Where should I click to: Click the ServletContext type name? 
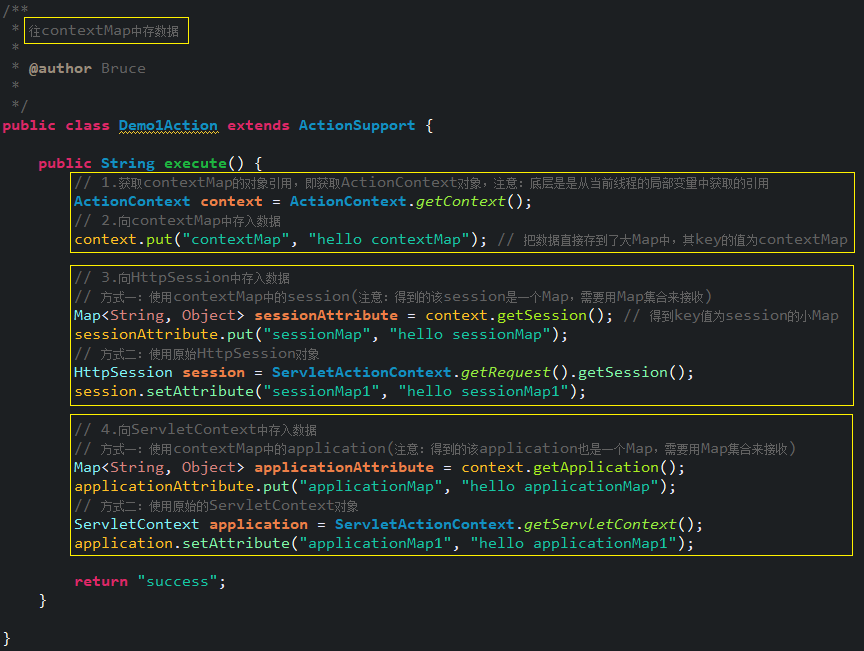pos(137,525)
